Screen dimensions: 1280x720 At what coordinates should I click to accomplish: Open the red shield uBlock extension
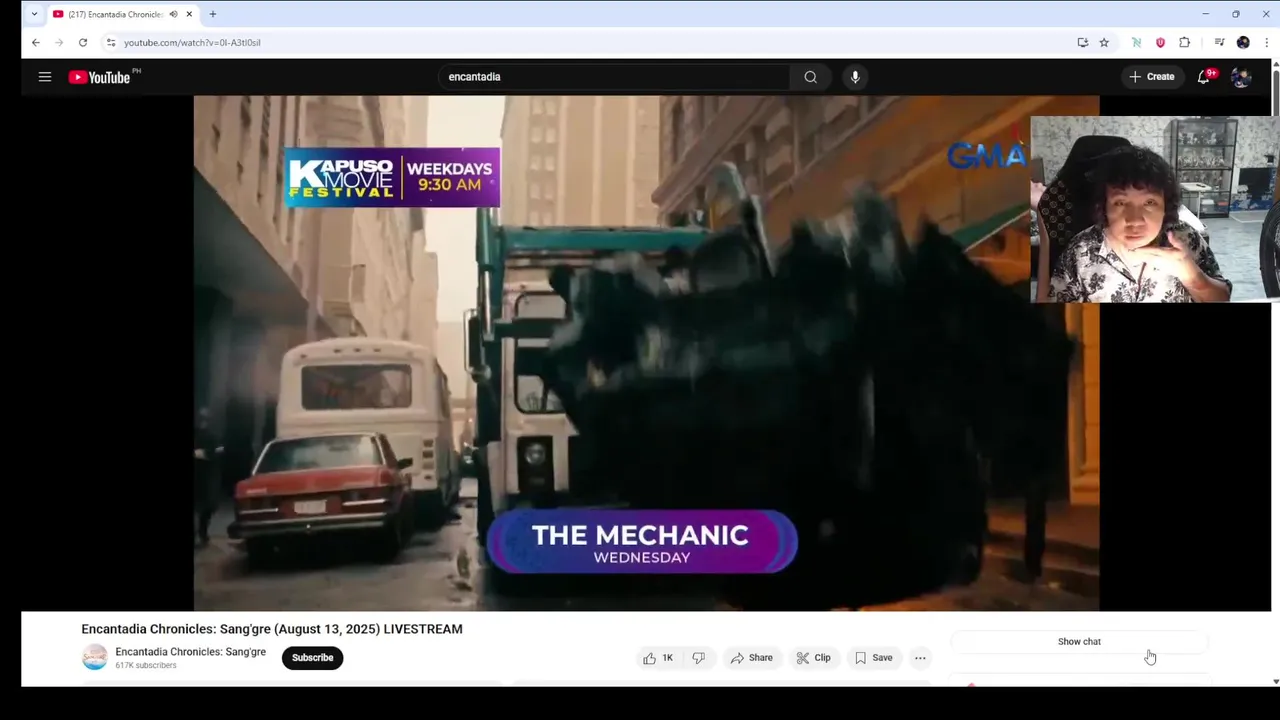point(1160,43)
